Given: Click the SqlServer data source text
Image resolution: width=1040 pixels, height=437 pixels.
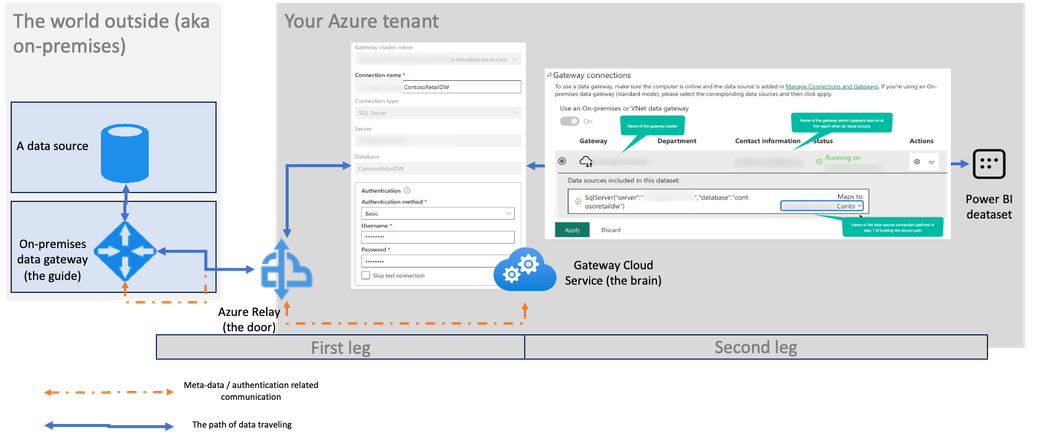Looking at the screenshot, I should (x=665, y=202).
